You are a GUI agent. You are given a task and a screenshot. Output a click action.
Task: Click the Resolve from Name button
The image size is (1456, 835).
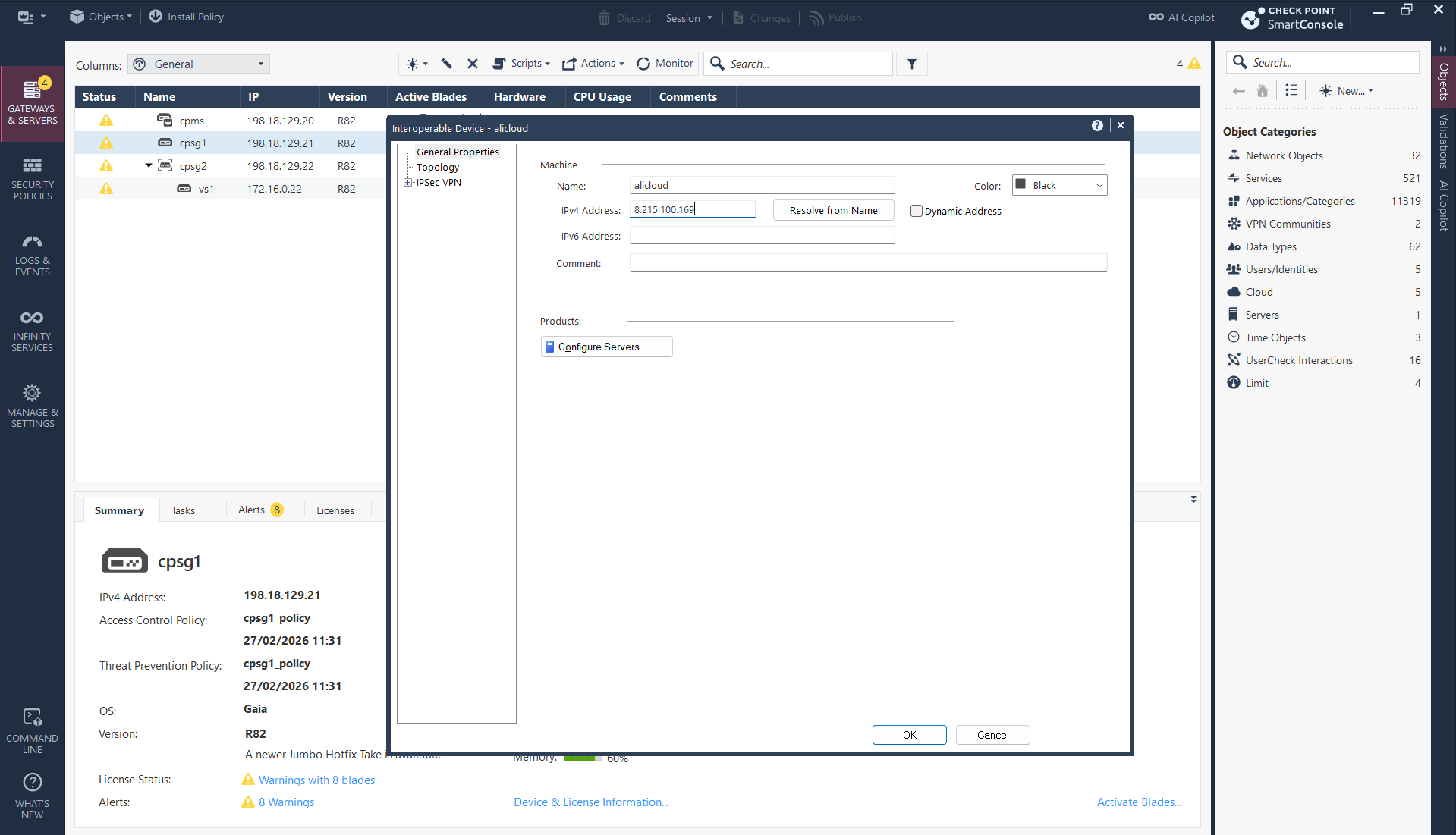click(x=833, y=211)
